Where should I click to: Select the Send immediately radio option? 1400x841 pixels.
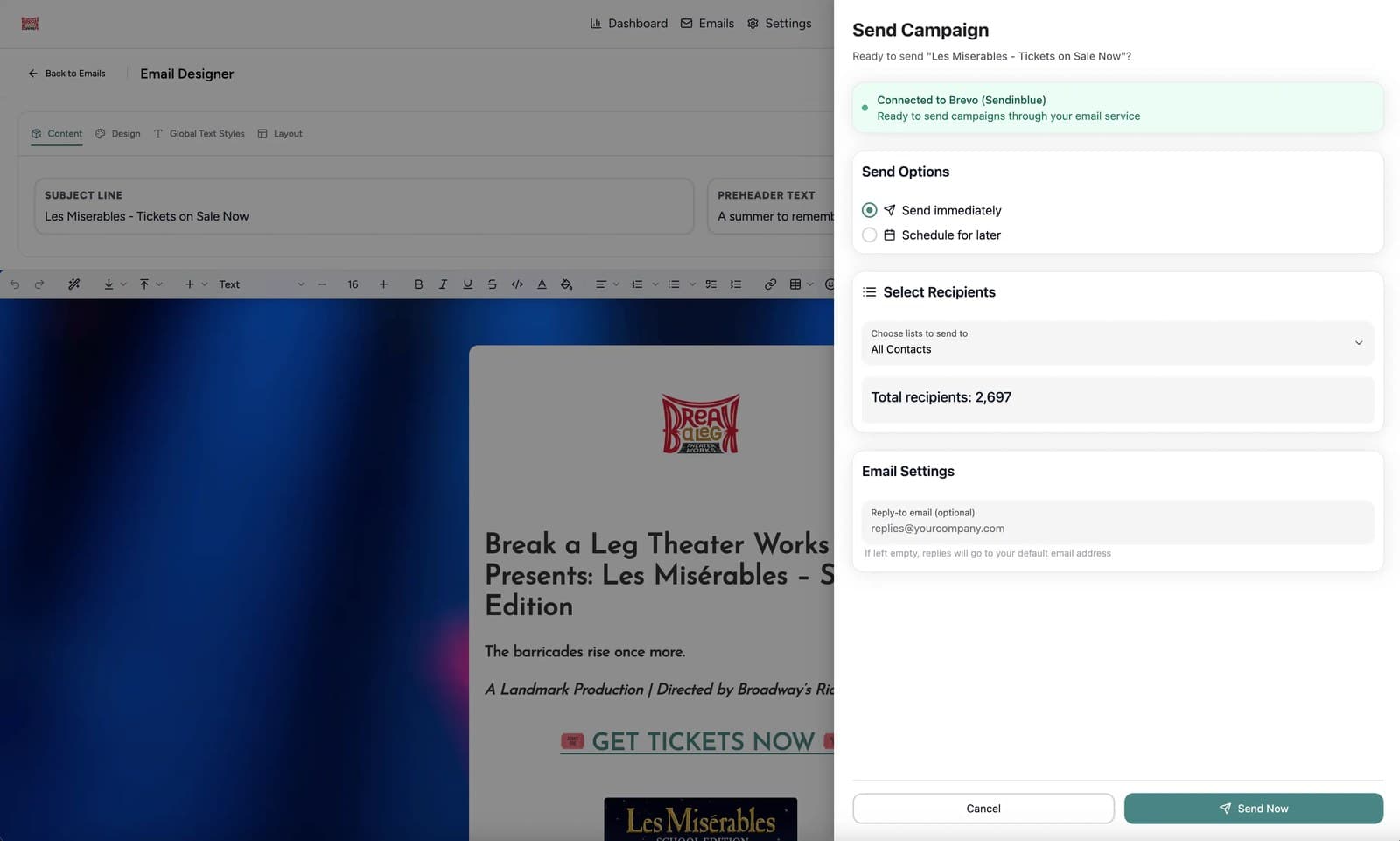tap(869, 210)
